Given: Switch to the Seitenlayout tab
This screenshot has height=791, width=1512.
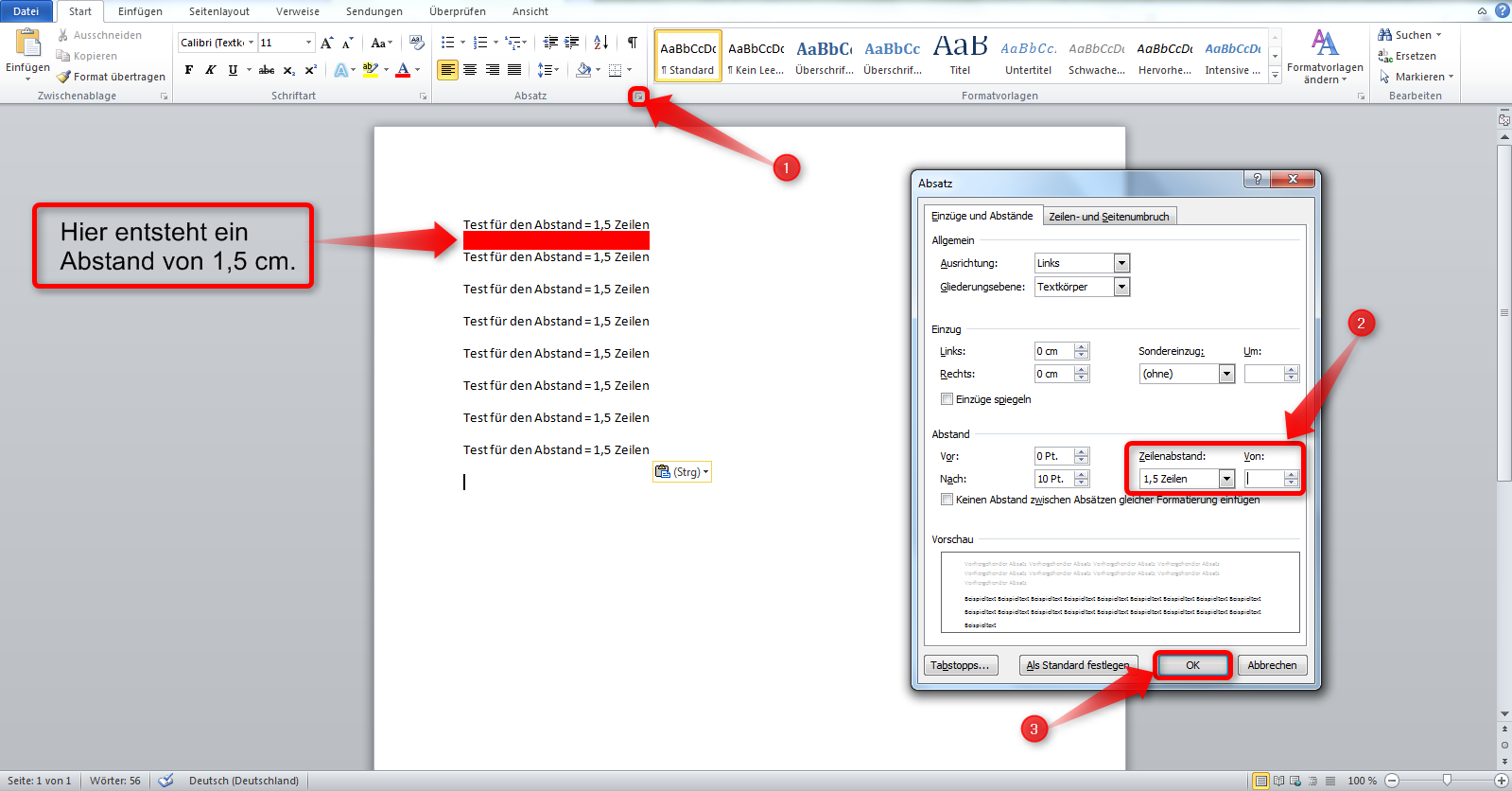Looking at the screenshot, I should [x=219, y=11].
